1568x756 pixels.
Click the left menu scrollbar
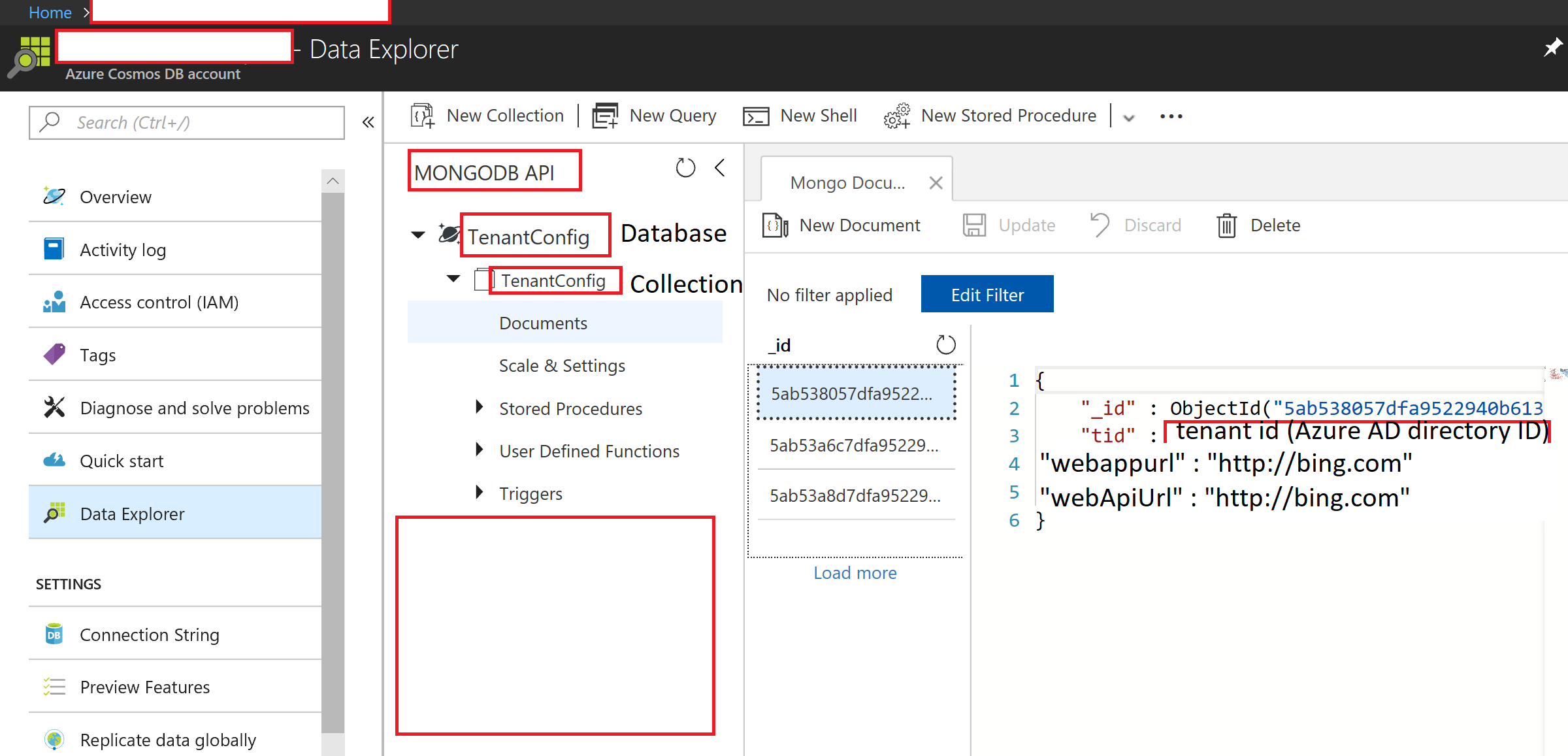[x=333, y=457]
